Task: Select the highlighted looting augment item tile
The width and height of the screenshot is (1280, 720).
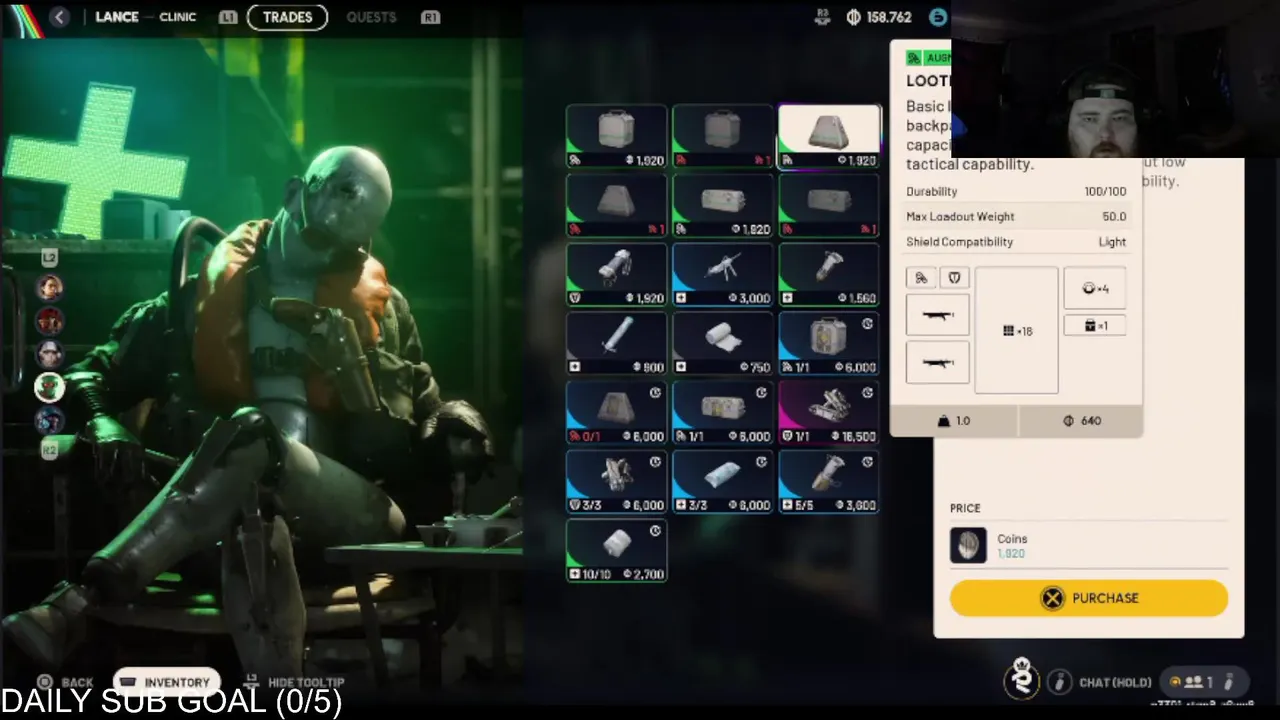Action: (829, 137)
